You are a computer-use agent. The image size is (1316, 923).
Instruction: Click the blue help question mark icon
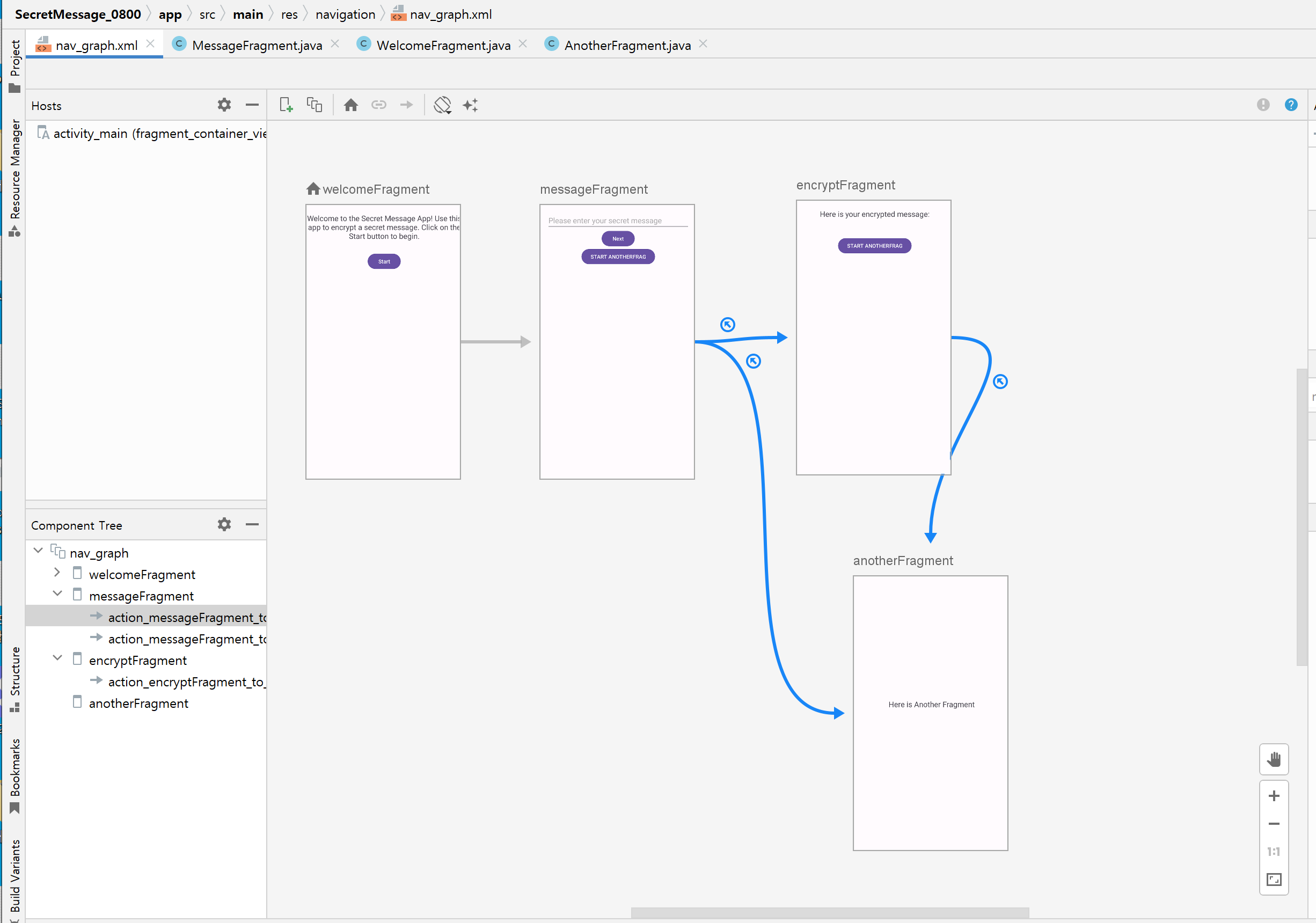coord(1291,105)
